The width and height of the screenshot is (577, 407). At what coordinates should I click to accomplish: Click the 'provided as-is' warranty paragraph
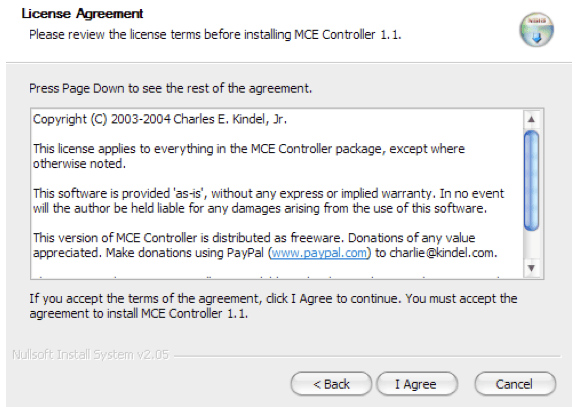268,201
